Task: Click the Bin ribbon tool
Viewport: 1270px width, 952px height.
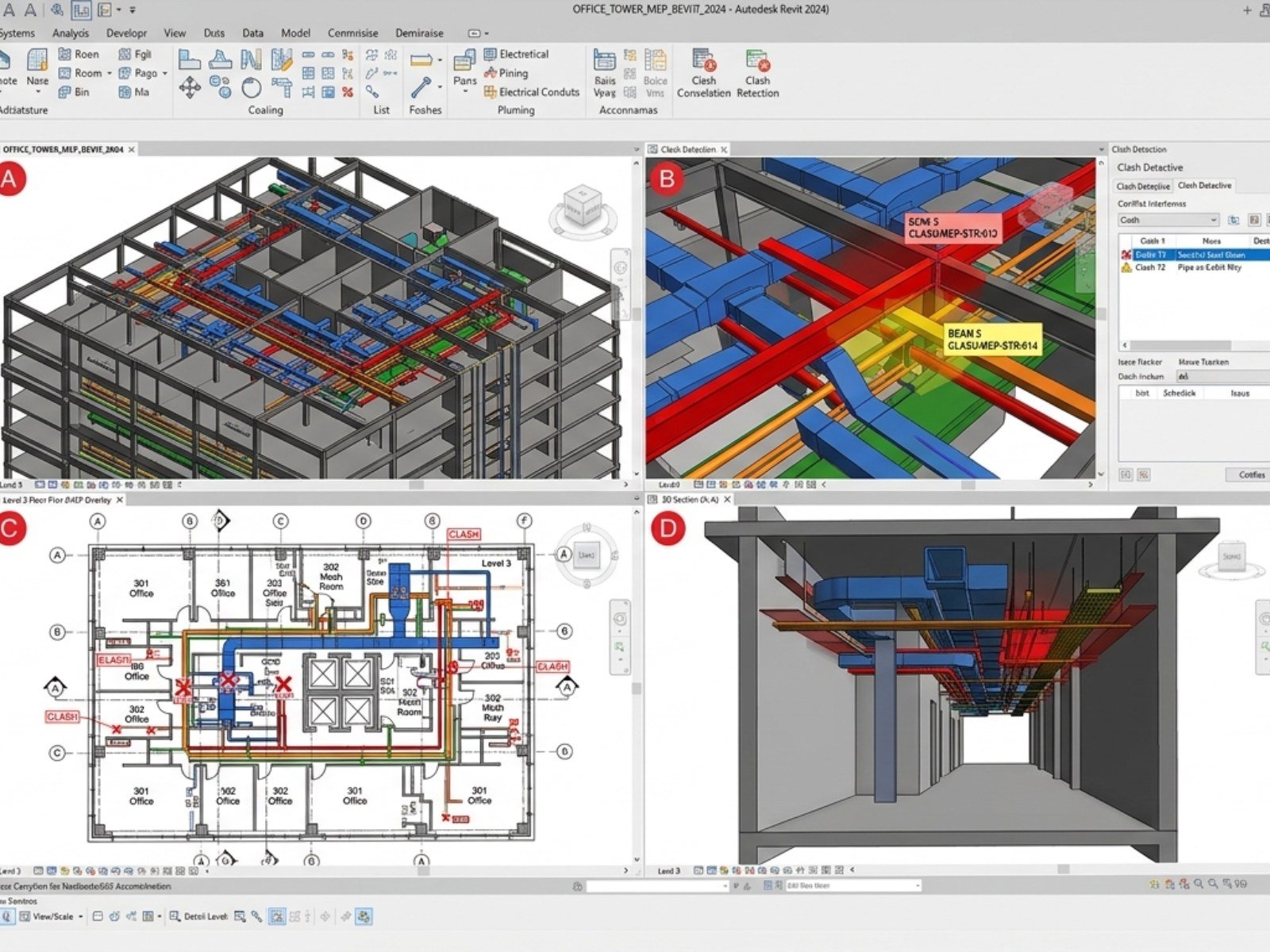Action: pyautogui.click(x=74, y=92)
